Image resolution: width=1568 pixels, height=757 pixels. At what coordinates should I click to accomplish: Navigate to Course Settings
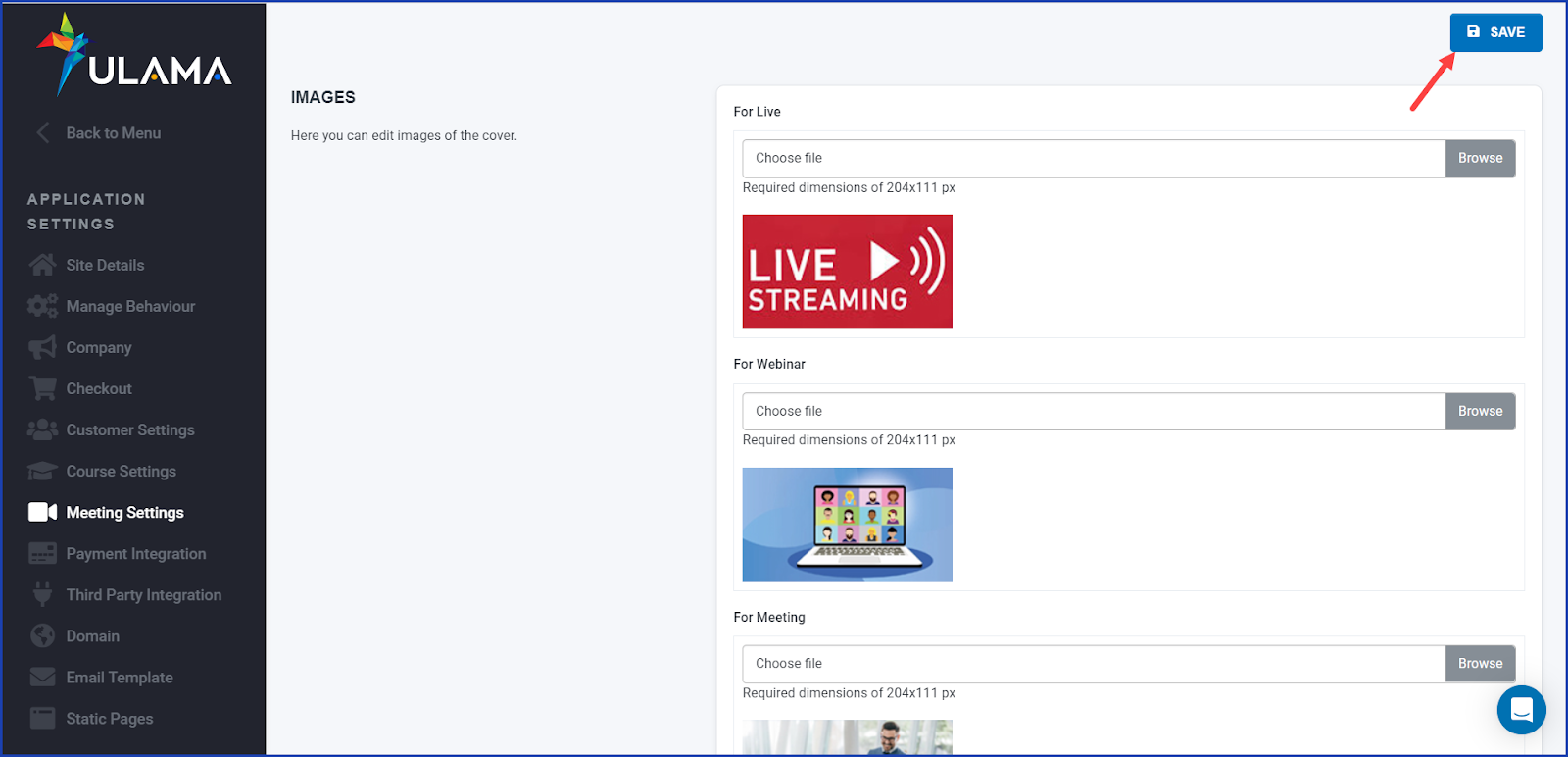(122, 471)
